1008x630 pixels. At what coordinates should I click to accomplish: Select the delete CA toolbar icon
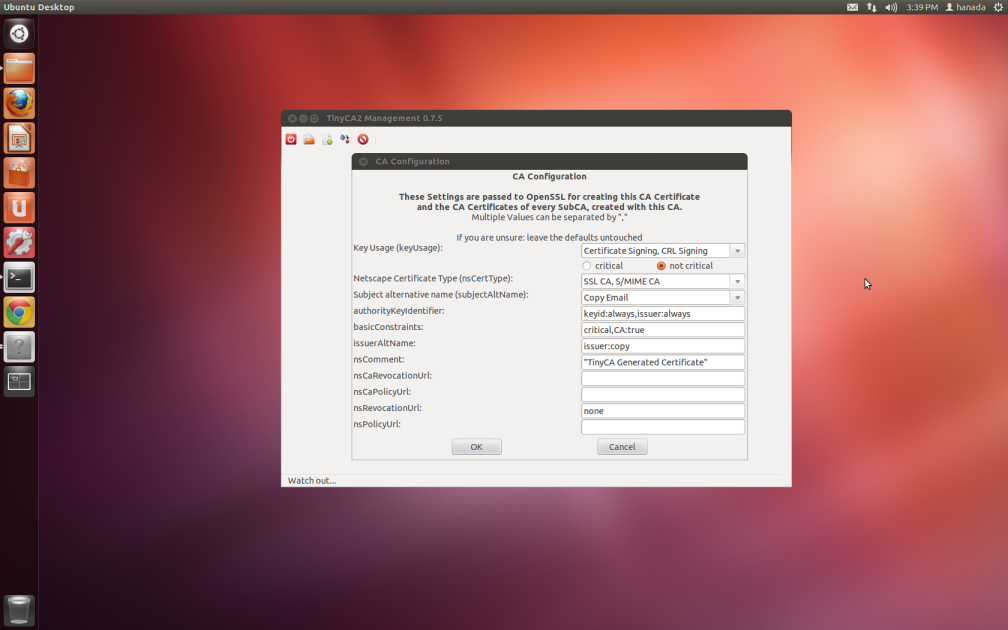(363, 139)
